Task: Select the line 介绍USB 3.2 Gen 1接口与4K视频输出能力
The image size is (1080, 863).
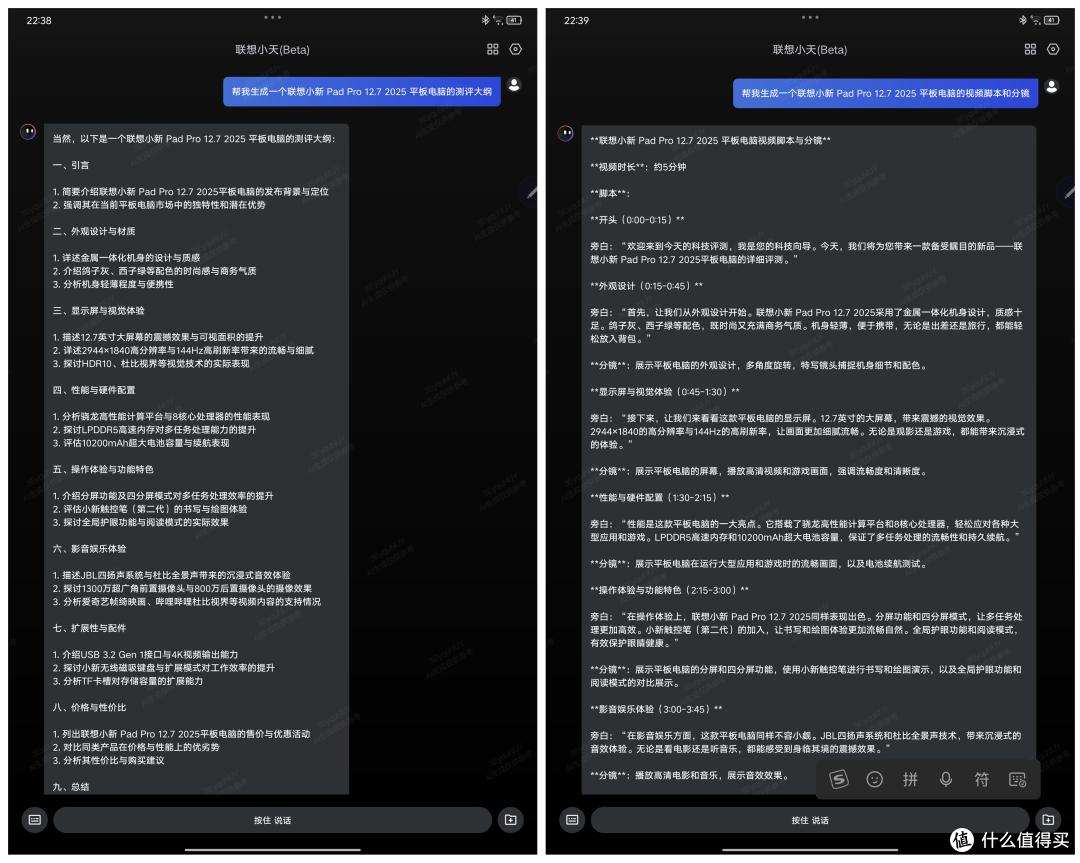Action: pos(145,654)
